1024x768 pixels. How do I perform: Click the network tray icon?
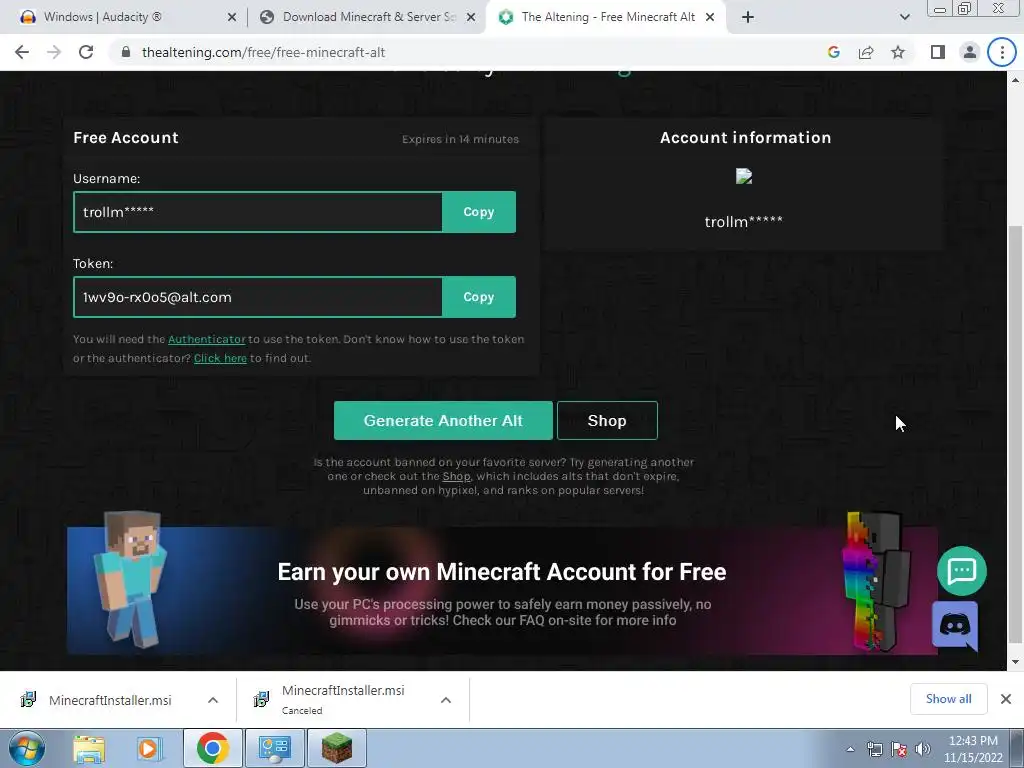874,749
